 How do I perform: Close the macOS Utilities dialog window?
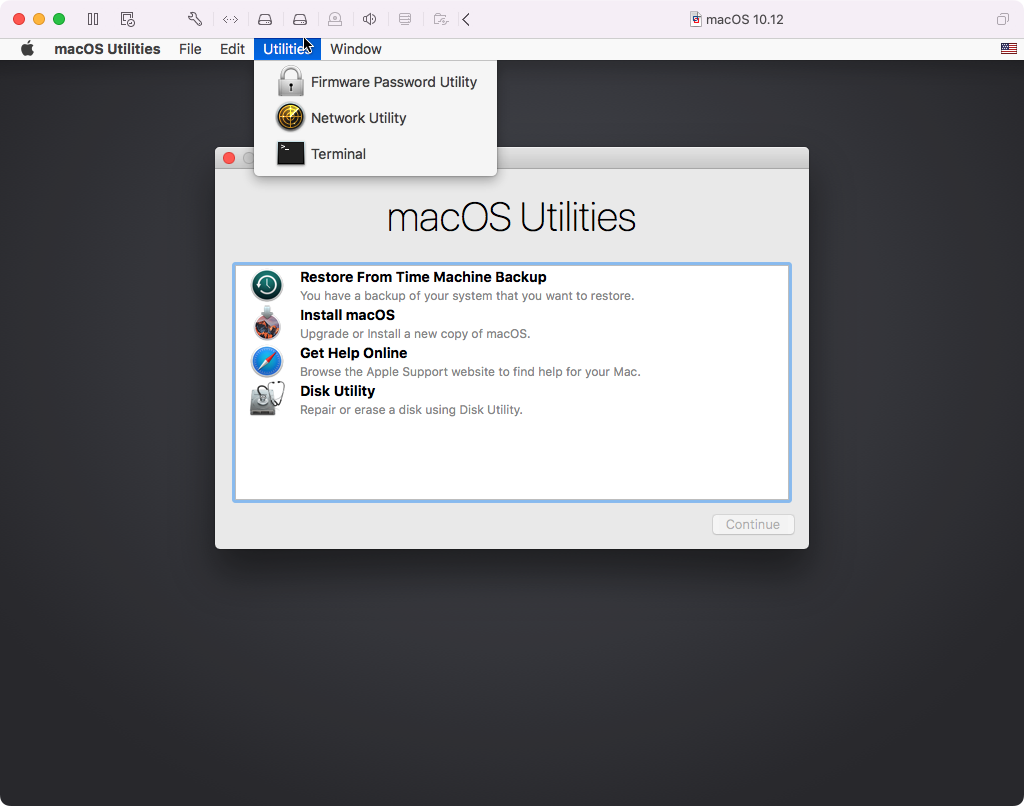click(229, 158)
